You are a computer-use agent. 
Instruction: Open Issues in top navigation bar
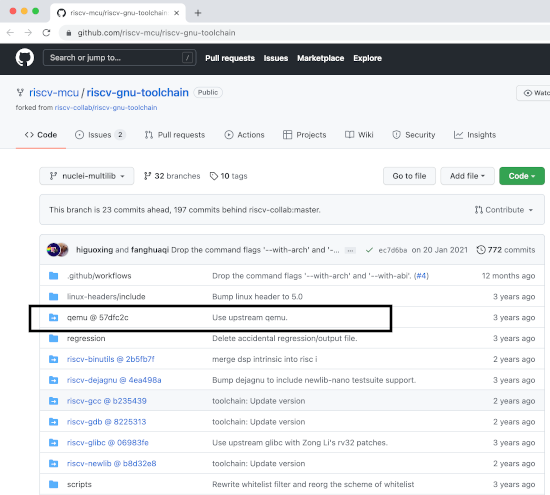[276, 58]
